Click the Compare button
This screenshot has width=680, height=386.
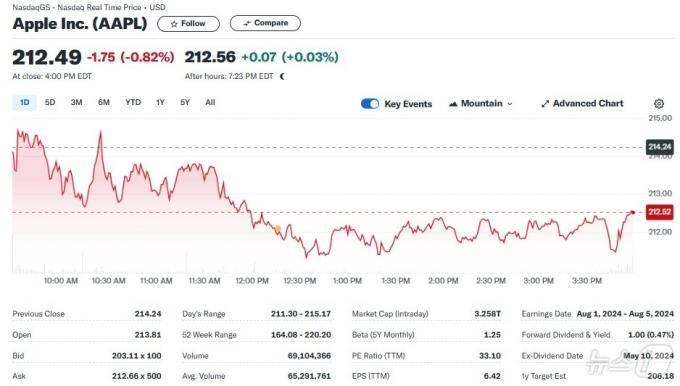(x=265, y=23)
